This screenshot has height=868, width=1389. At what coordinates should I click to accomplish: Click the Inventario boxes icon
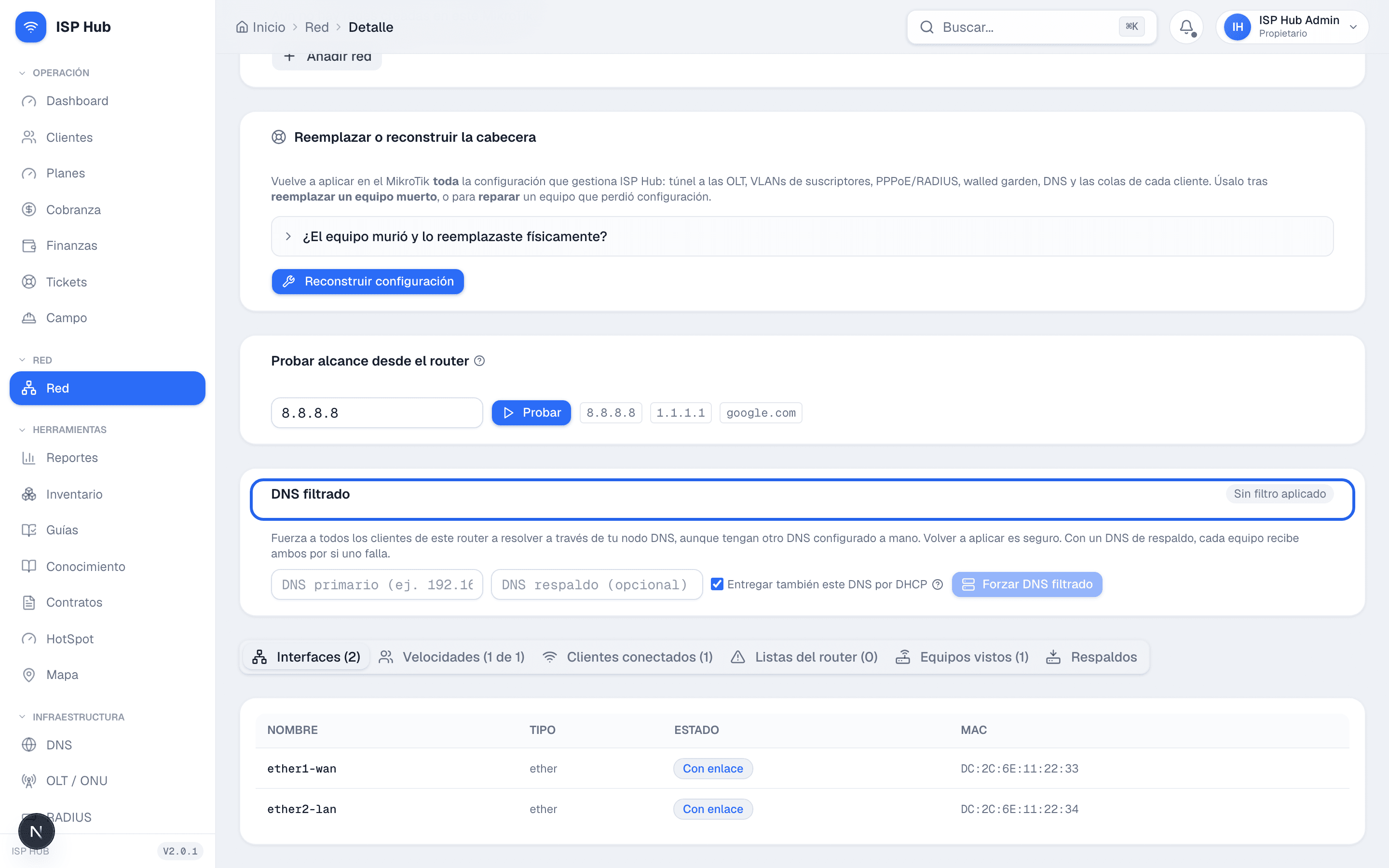(29, 494)
